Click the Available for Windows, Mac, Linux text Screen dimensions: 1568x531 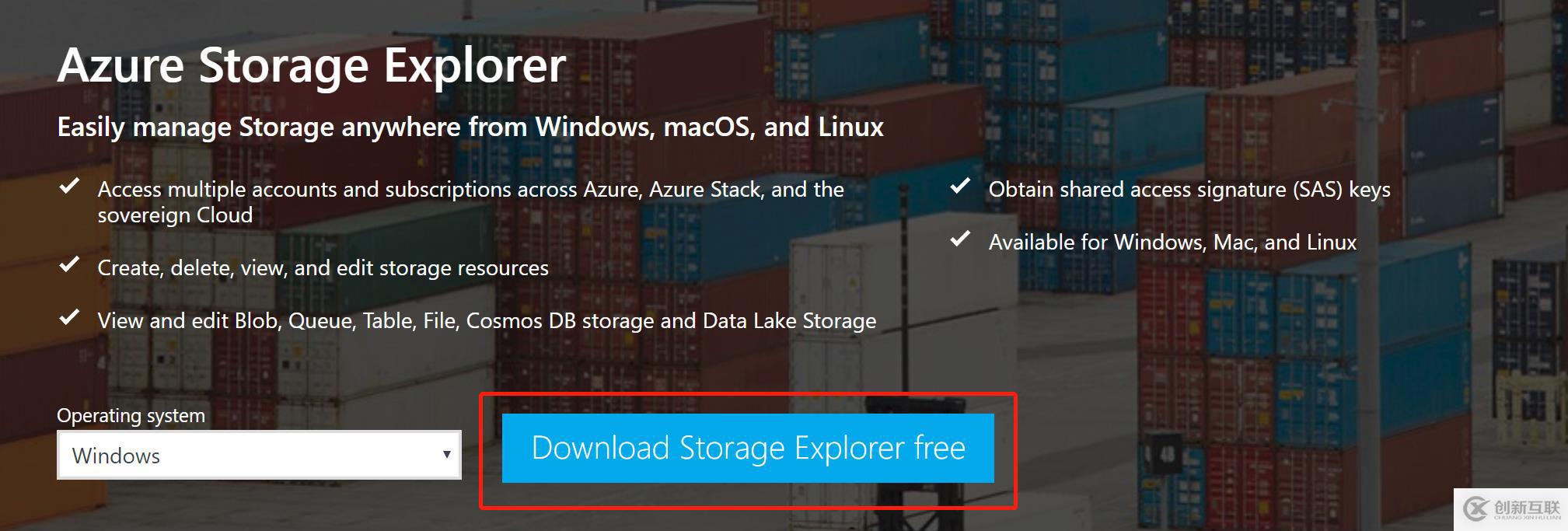click(1172, 243)
